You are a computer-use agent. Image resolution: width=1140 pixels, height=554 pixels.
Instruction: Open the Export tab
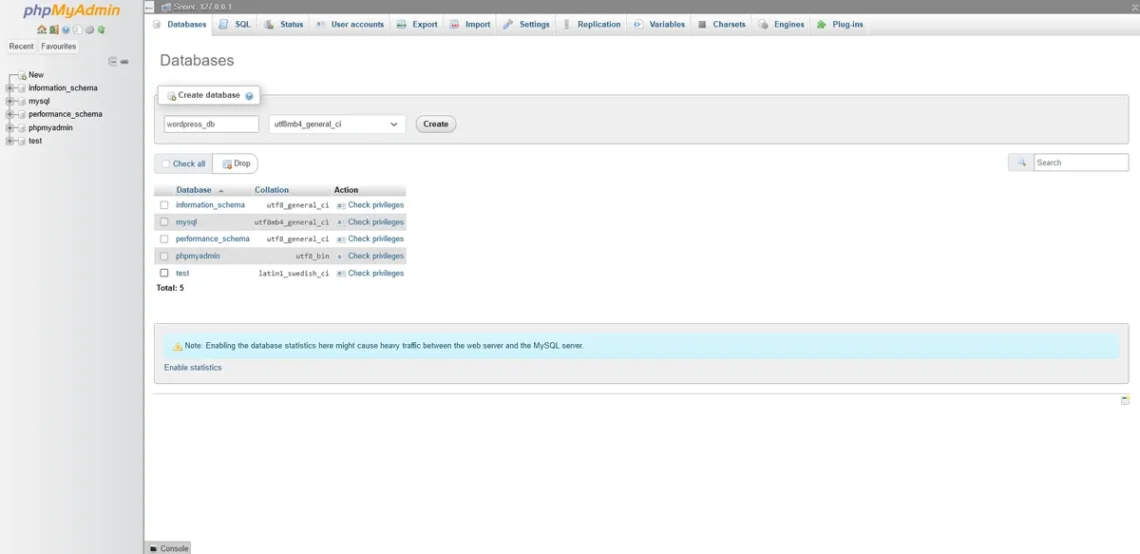(x=417, y=25)
